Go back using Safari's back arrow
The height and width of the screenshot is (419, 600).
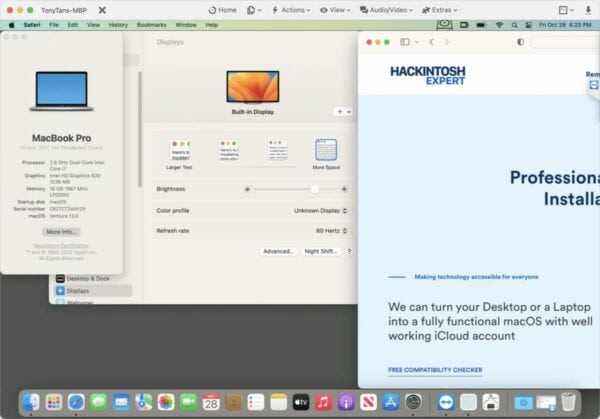pyautogui.click(x=432, y=42)
